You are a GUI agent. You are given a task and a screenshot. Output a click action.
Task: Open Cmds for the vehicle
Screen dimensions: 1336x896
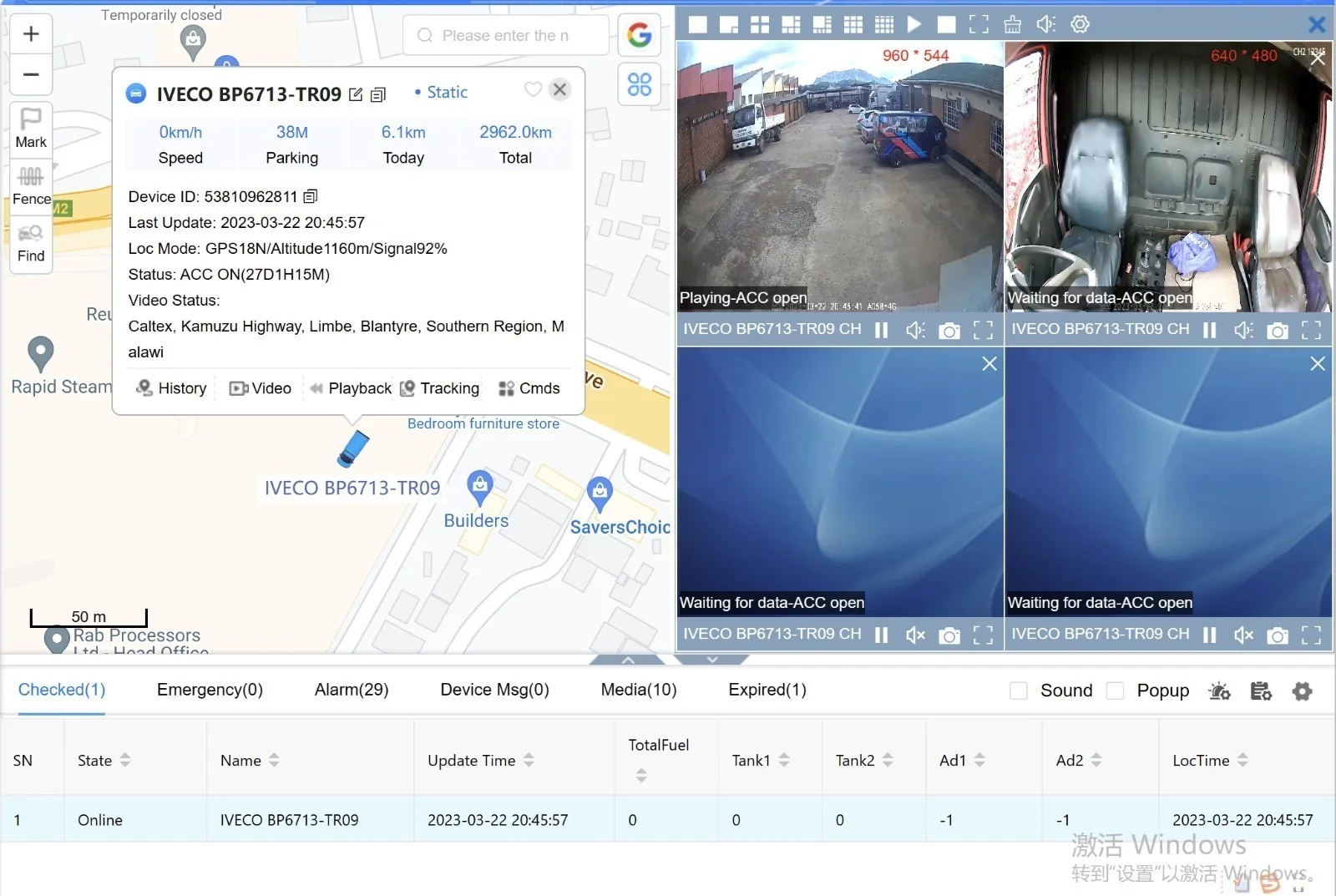(x=529, y=388)
